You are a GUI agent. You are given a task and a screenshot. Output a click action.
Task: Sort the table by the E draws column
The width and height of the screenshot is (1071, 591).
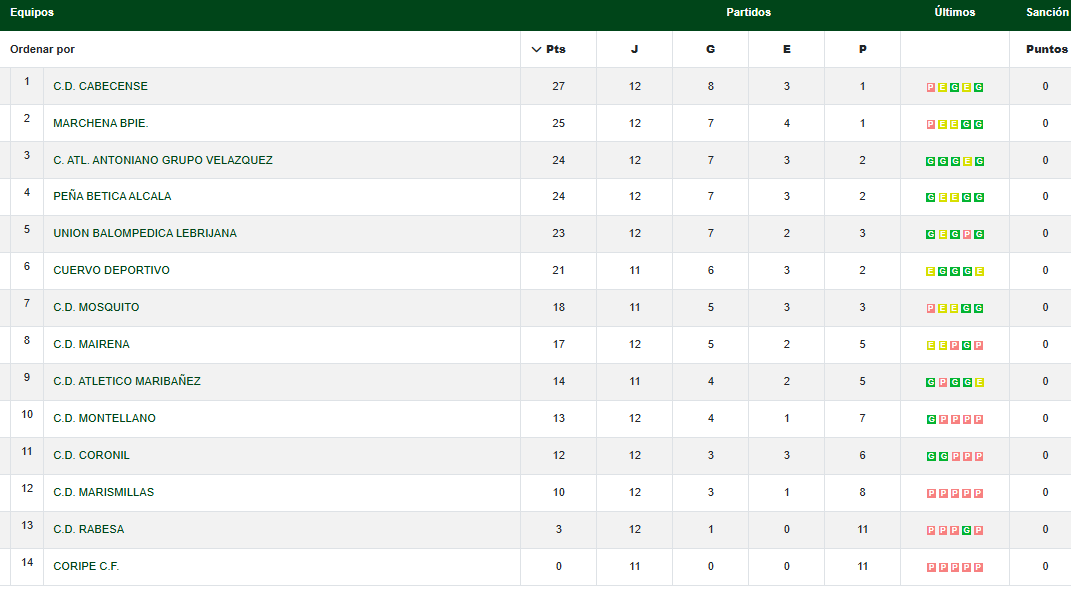786,49
